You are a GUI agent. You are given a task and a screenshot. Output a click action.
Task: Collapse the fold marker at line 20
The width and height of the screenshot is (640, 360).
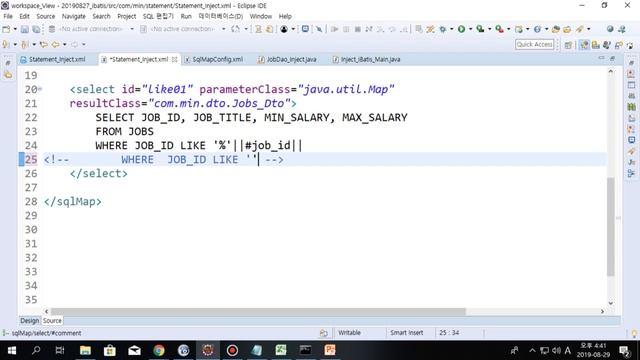[x=40, y=89]
